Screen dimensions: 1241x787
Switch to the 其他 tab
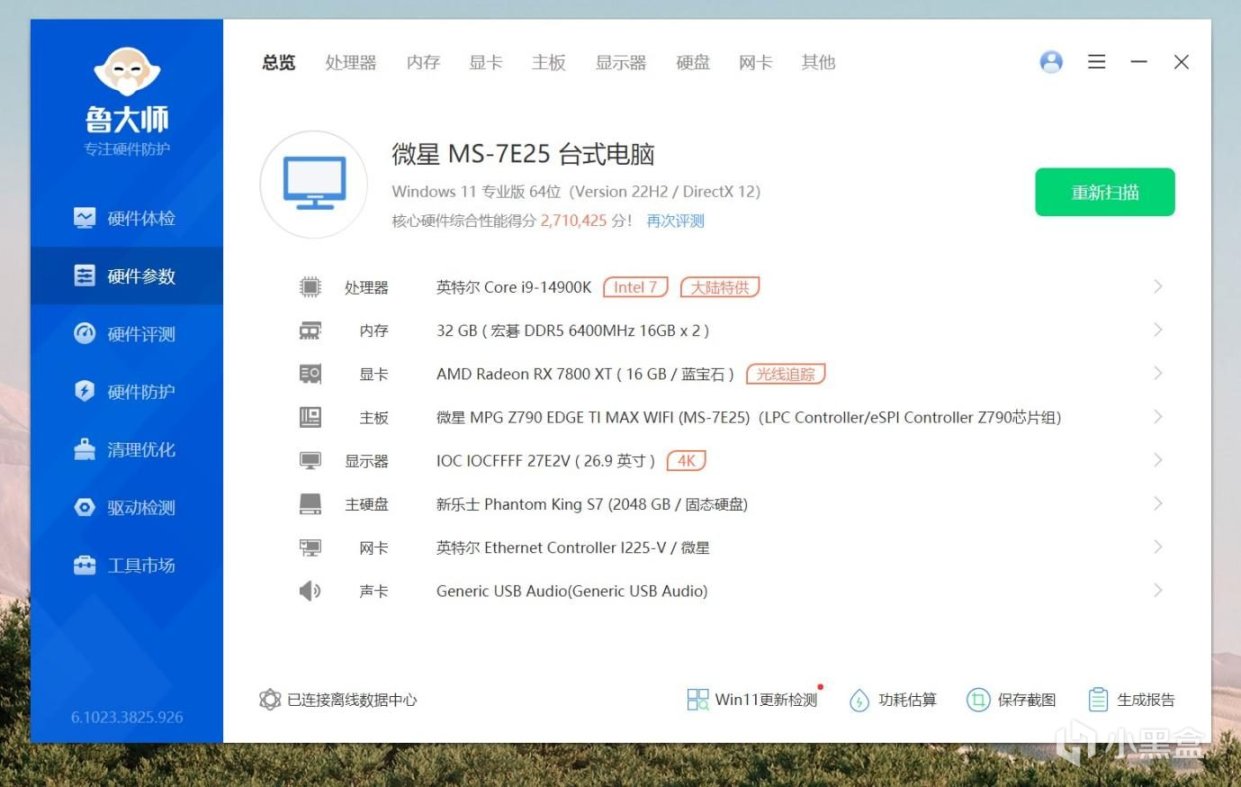click(818, 62)
